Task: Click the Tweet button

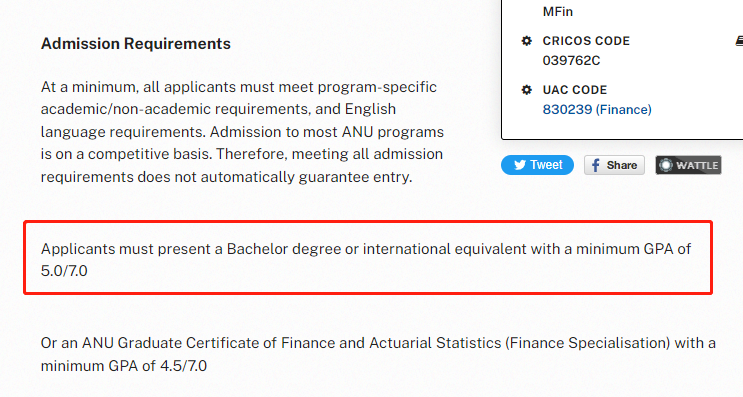Action: 537,165
